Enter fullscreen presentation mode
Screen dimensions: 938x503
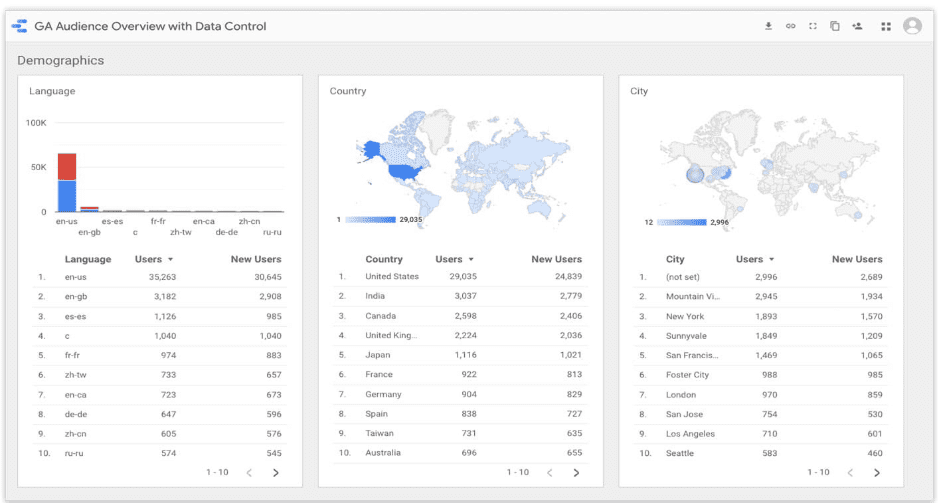point(812,26)
